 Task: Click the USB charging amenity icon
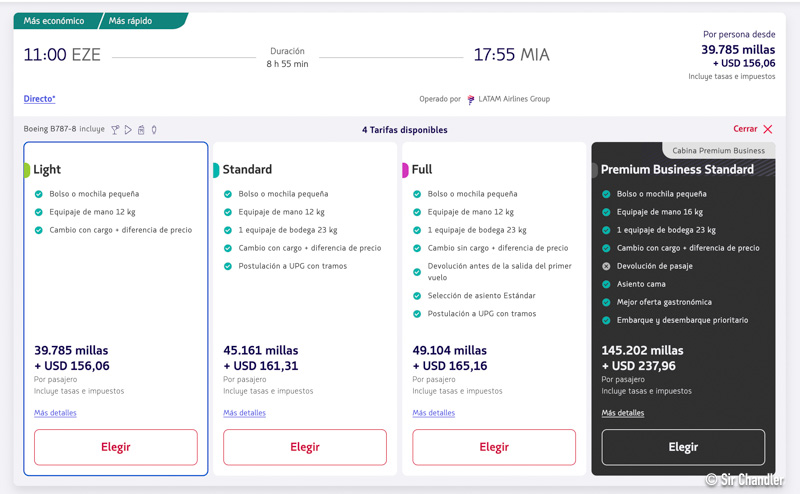coord(141,130)
